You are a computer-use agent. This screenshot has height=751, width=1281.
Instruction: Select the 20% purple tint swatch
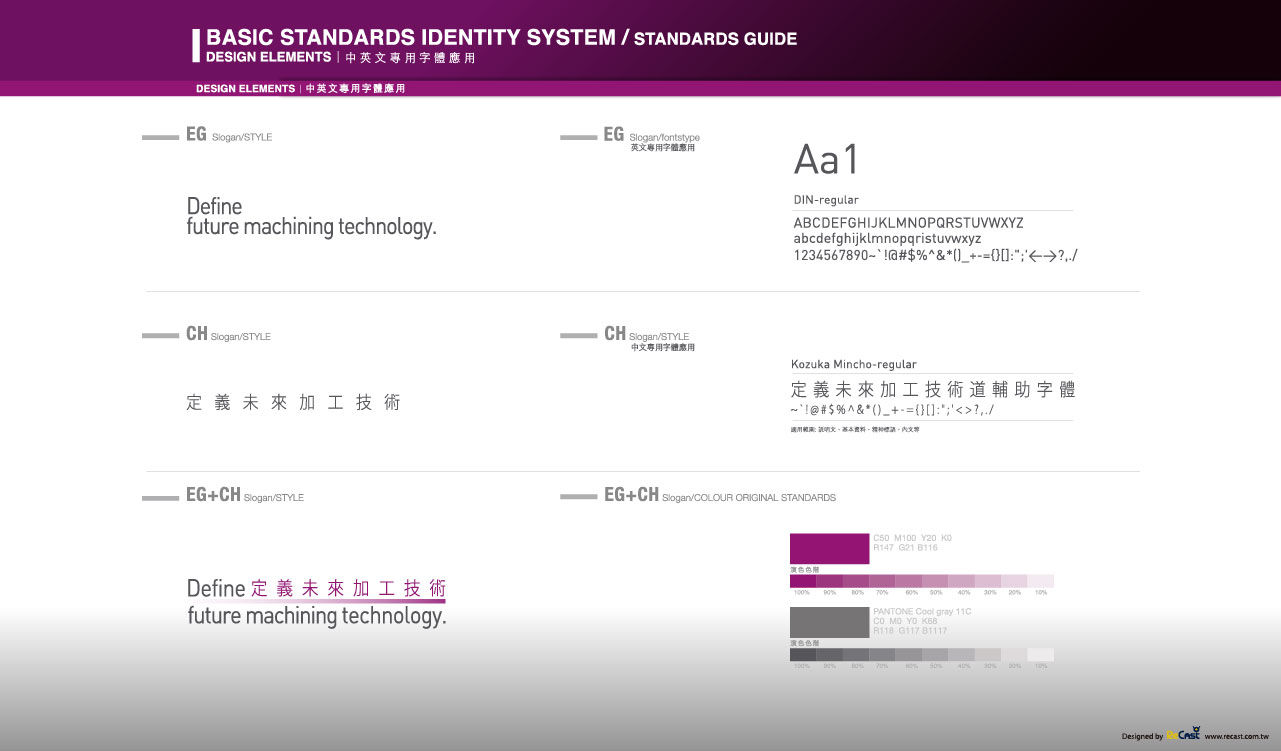pos(1014,581)
